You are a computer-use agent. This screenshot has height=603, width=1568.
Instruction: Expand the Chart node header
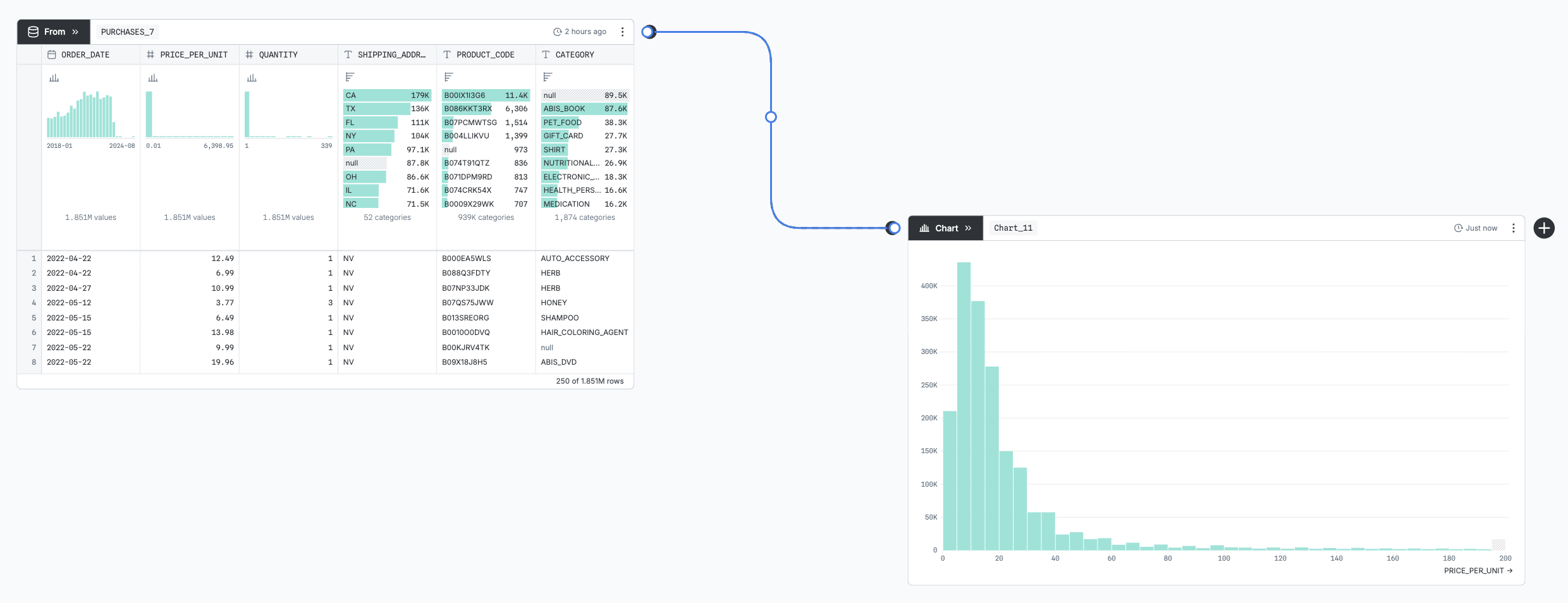pos(945,228)
